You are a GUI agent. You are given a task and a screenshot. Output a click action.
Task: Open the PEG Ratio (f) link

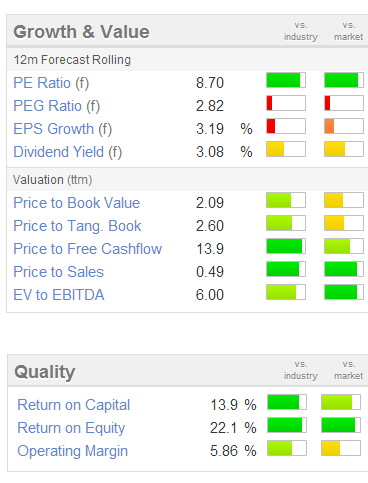[x=56, y=106]
